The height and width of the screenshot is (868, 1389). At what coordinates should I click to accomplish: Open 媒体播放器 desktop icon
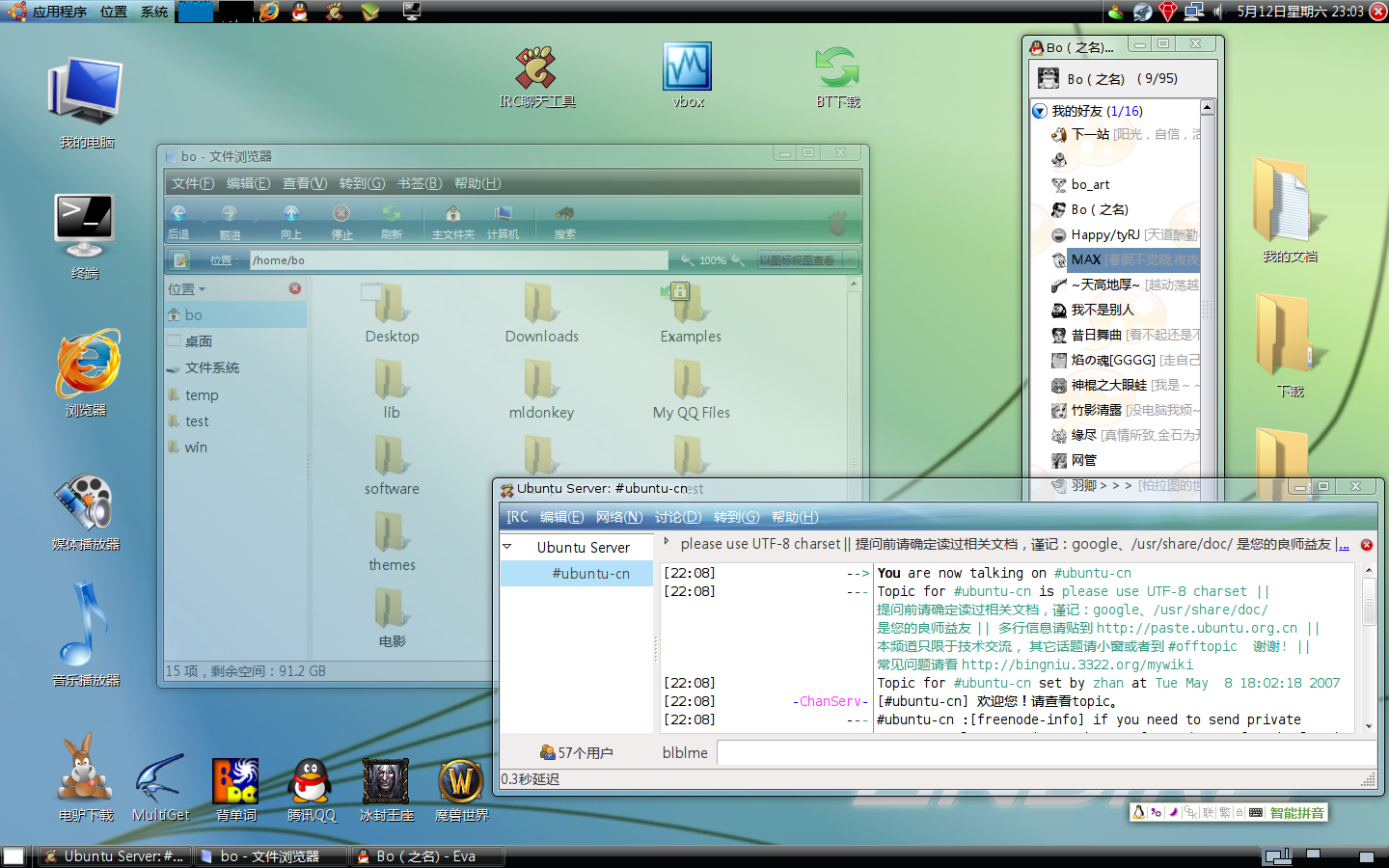point(85,511)
